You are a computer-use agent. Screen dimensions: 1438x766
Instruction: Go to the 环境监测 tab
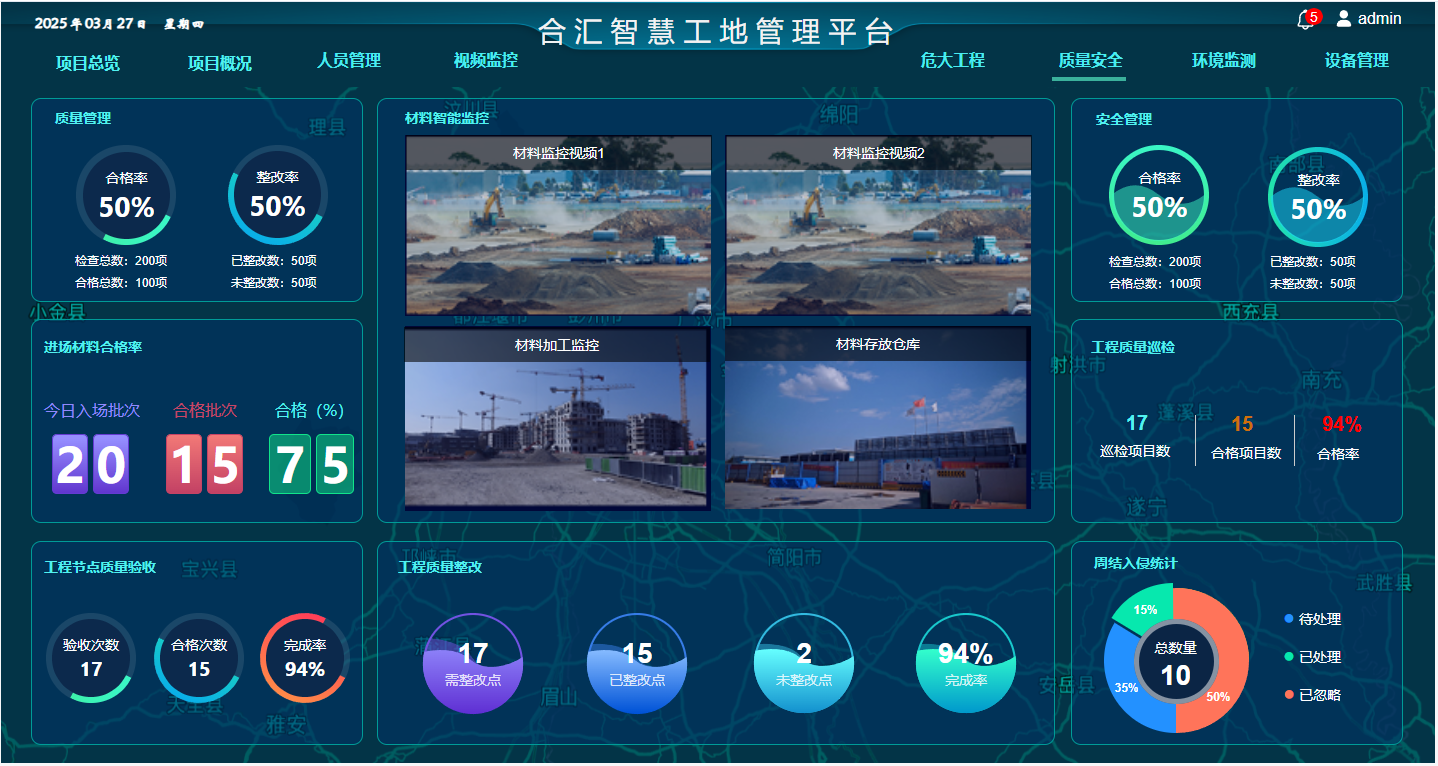click(x=1223, y=60)
